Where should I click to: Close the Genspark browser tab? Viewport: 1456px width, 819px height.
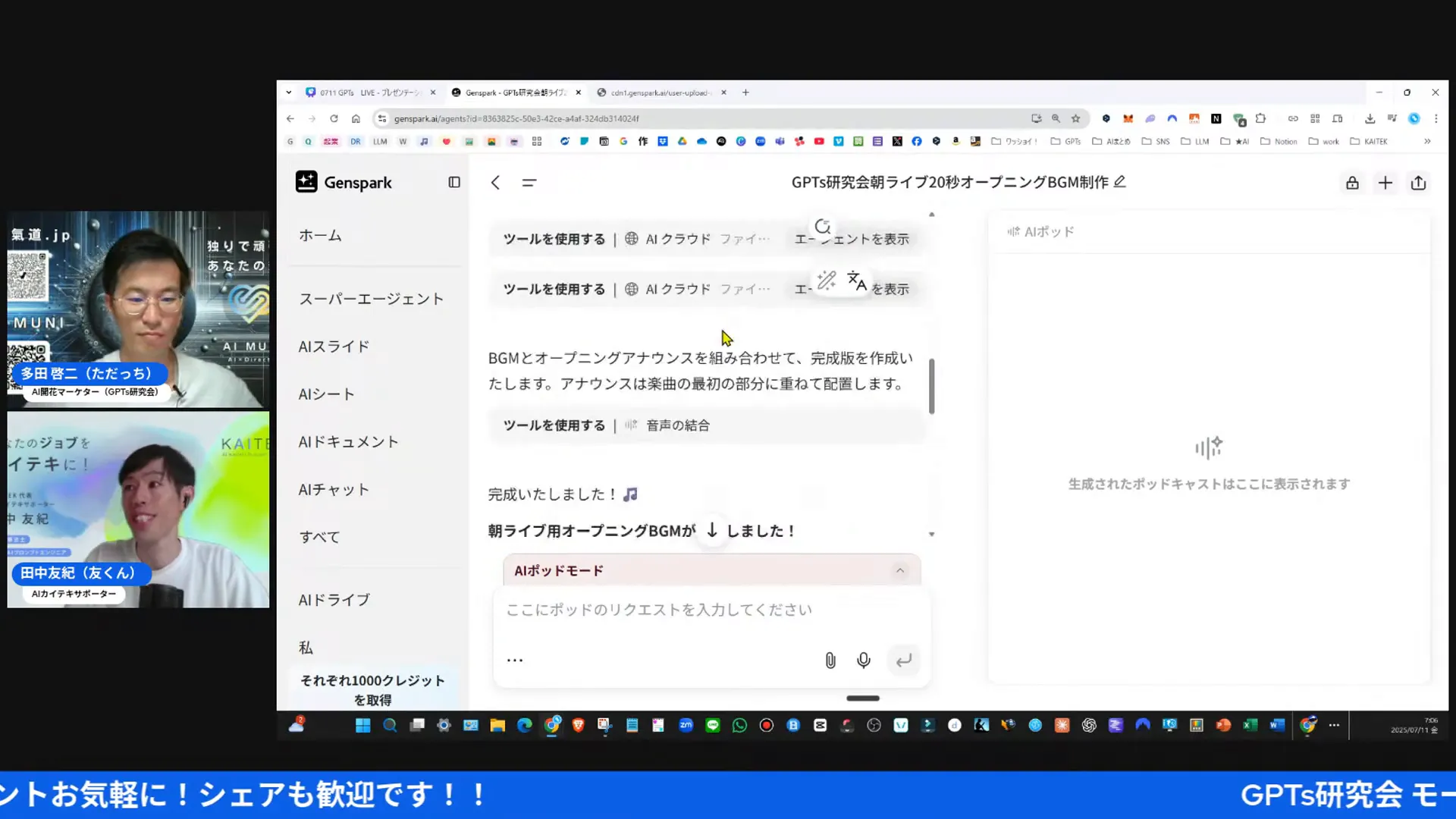pos(579,93)
